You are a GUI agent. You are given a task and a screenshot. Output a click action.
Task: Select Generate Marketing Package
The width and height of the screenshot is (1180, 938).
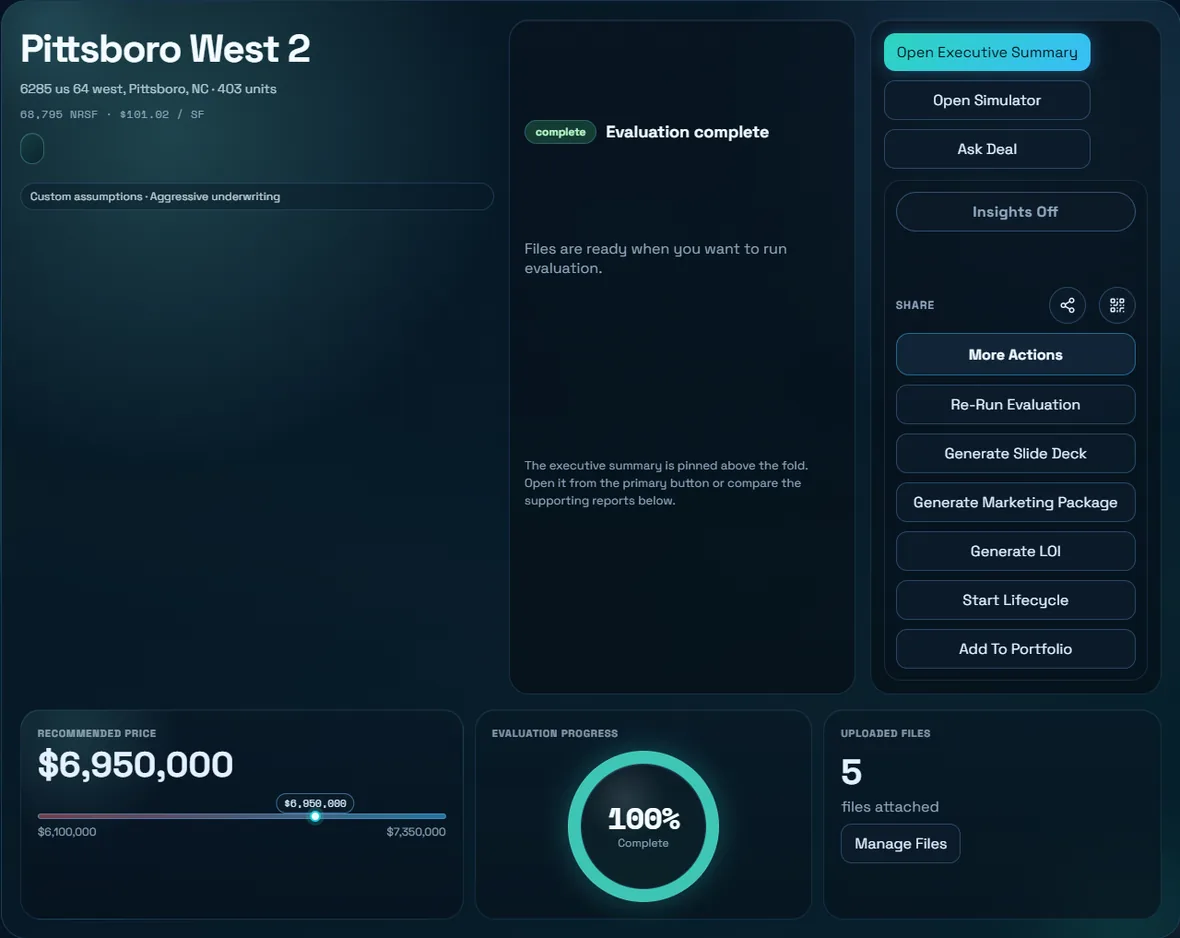pos(1015,502)
